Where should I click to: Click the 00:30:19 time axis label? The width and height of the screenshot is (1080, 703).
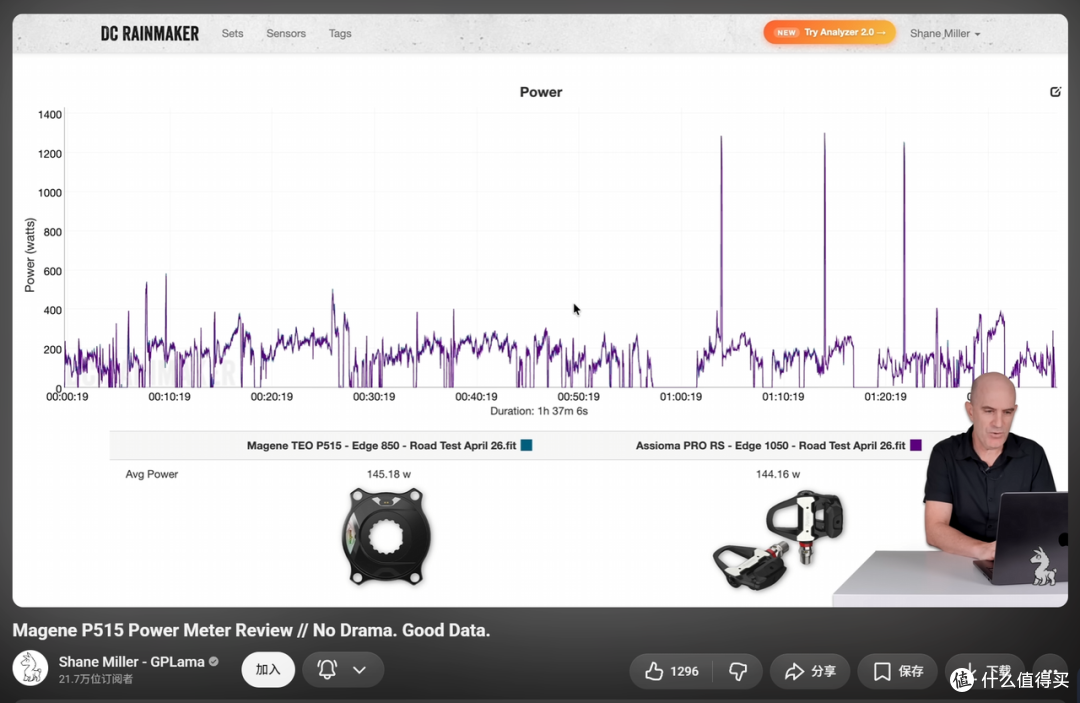(x=374, y=397)
